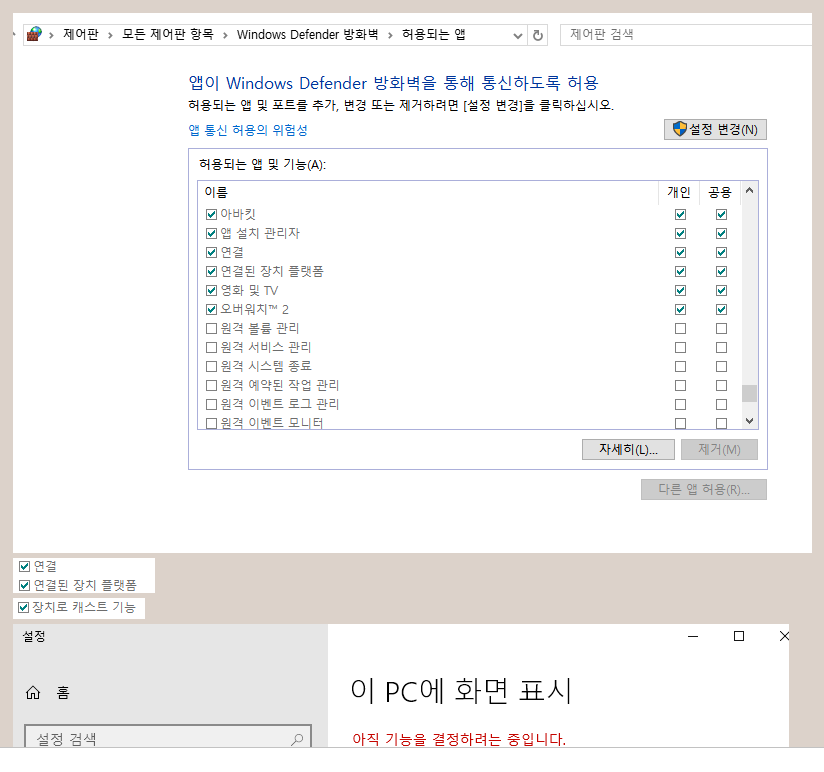
Task: Select 허용되는 앱 breadcrumb
Action: point(434,35)
